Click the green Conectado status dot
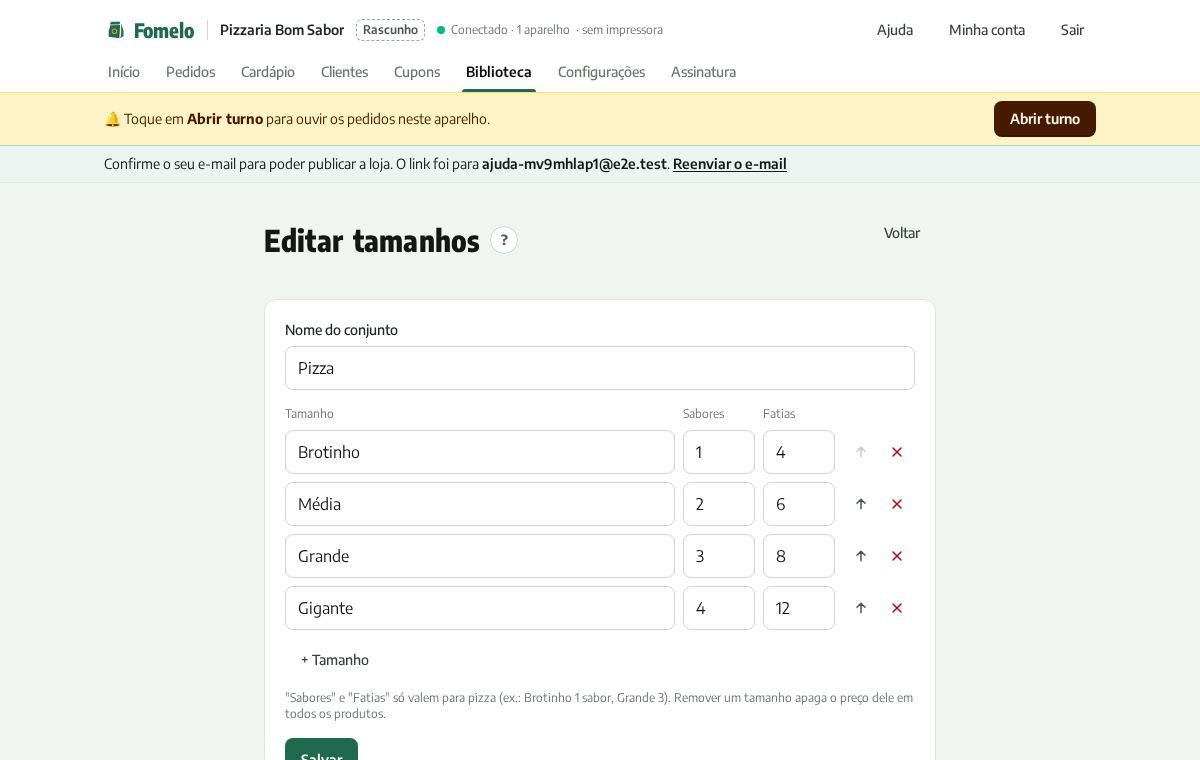The width and height of the screenshot is (1200, 760). [441, 30]
